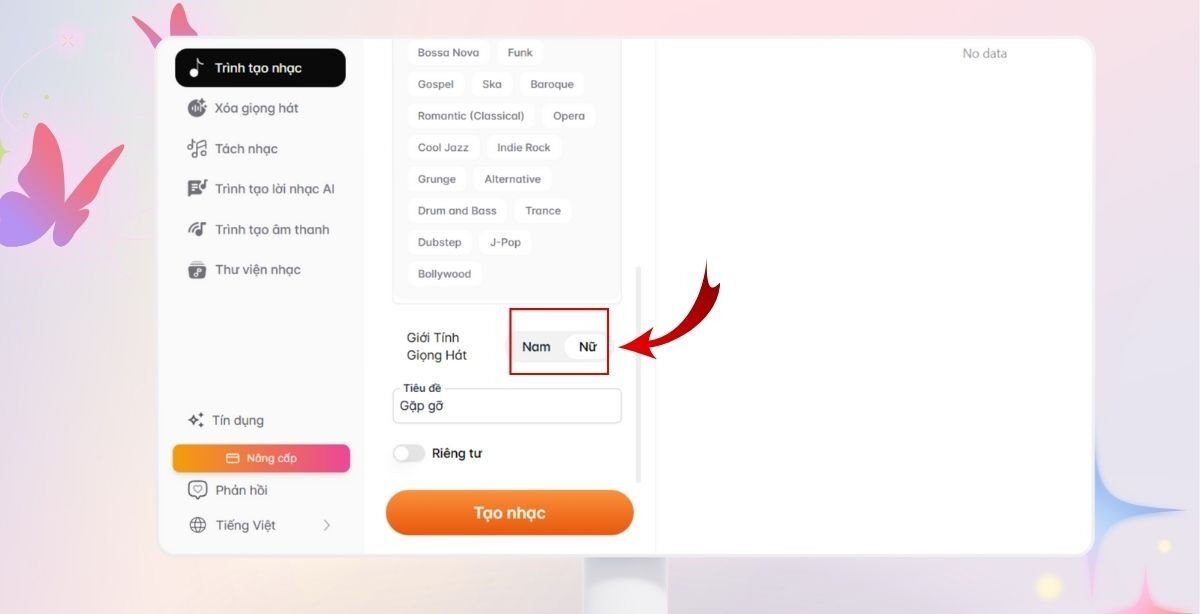This screenshot has width=1200, height=614.
Task: Select Nữ voice gender option
Action: click(587, 347)
